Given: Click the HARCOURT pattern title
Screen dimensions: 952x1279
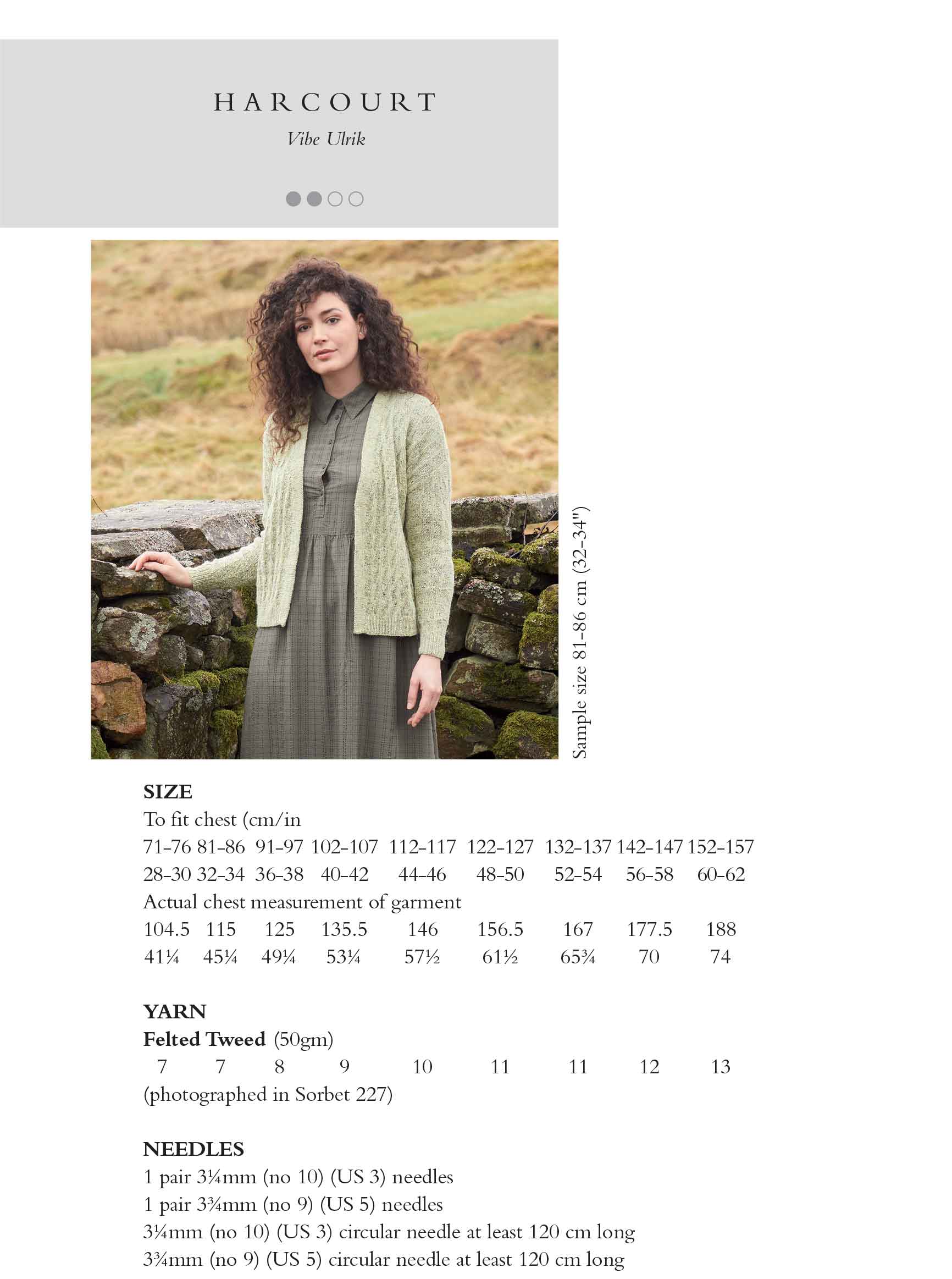Looking at the screenshot, I should (324, 103).
